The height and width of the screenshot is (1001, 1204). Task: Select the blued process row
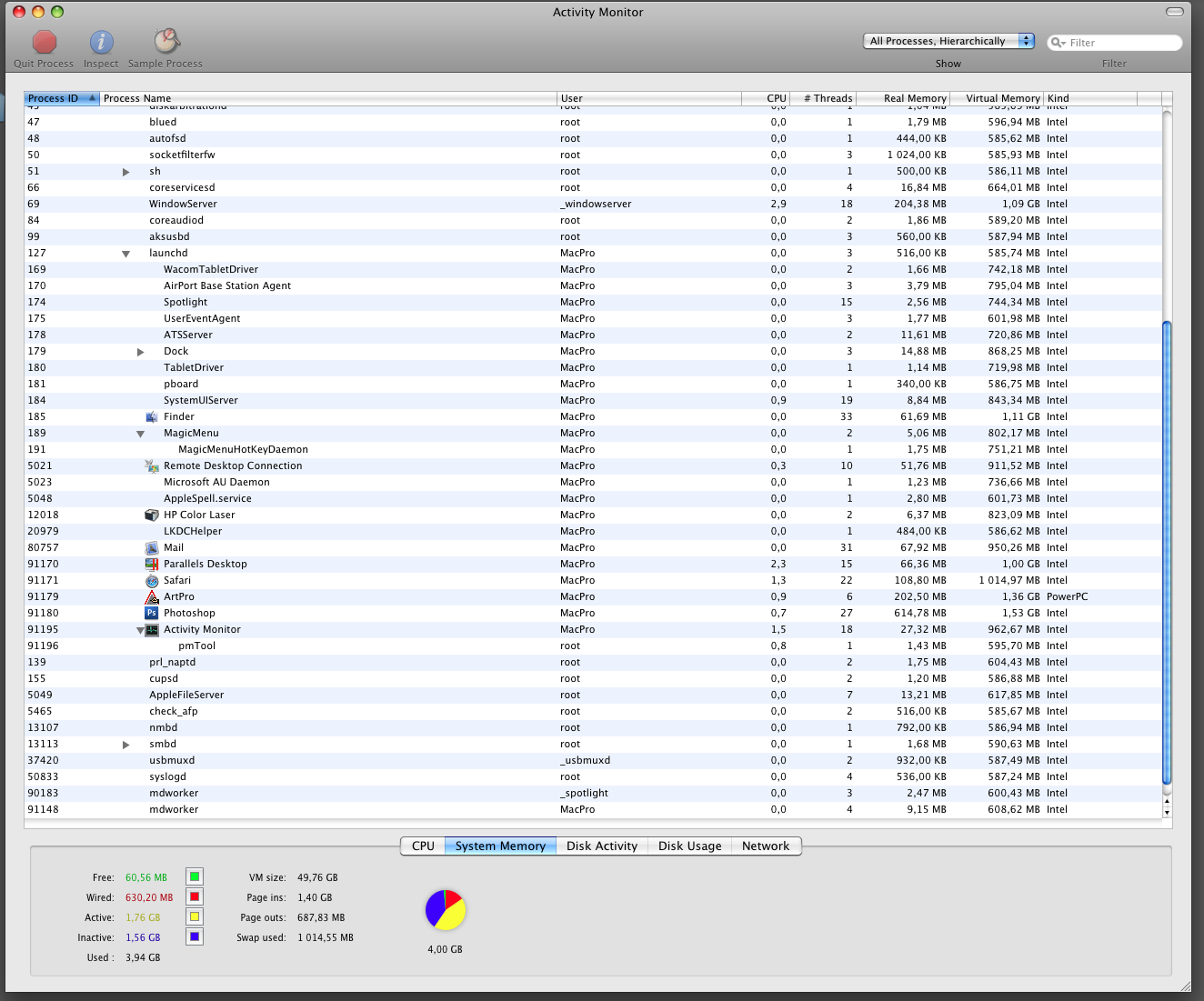(594, 122)
